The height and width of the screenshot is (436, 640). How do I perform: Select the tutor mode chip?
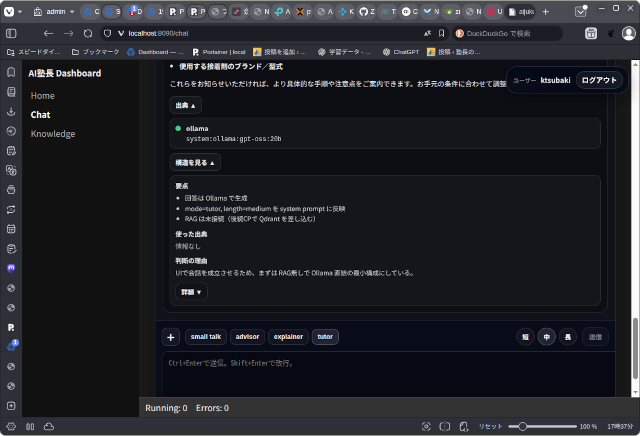pos(325,337)
